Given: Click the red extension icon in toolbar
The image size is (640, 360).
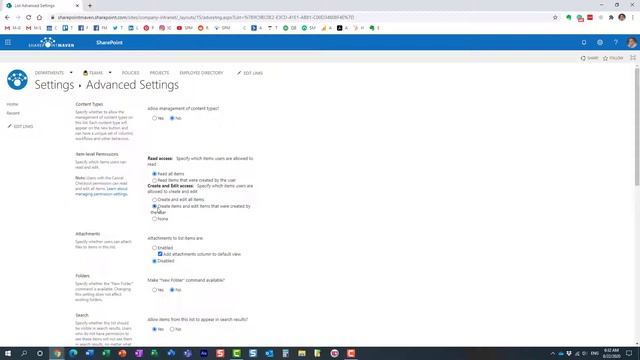Looking at the screenshot, I should (x=590, y=18).
